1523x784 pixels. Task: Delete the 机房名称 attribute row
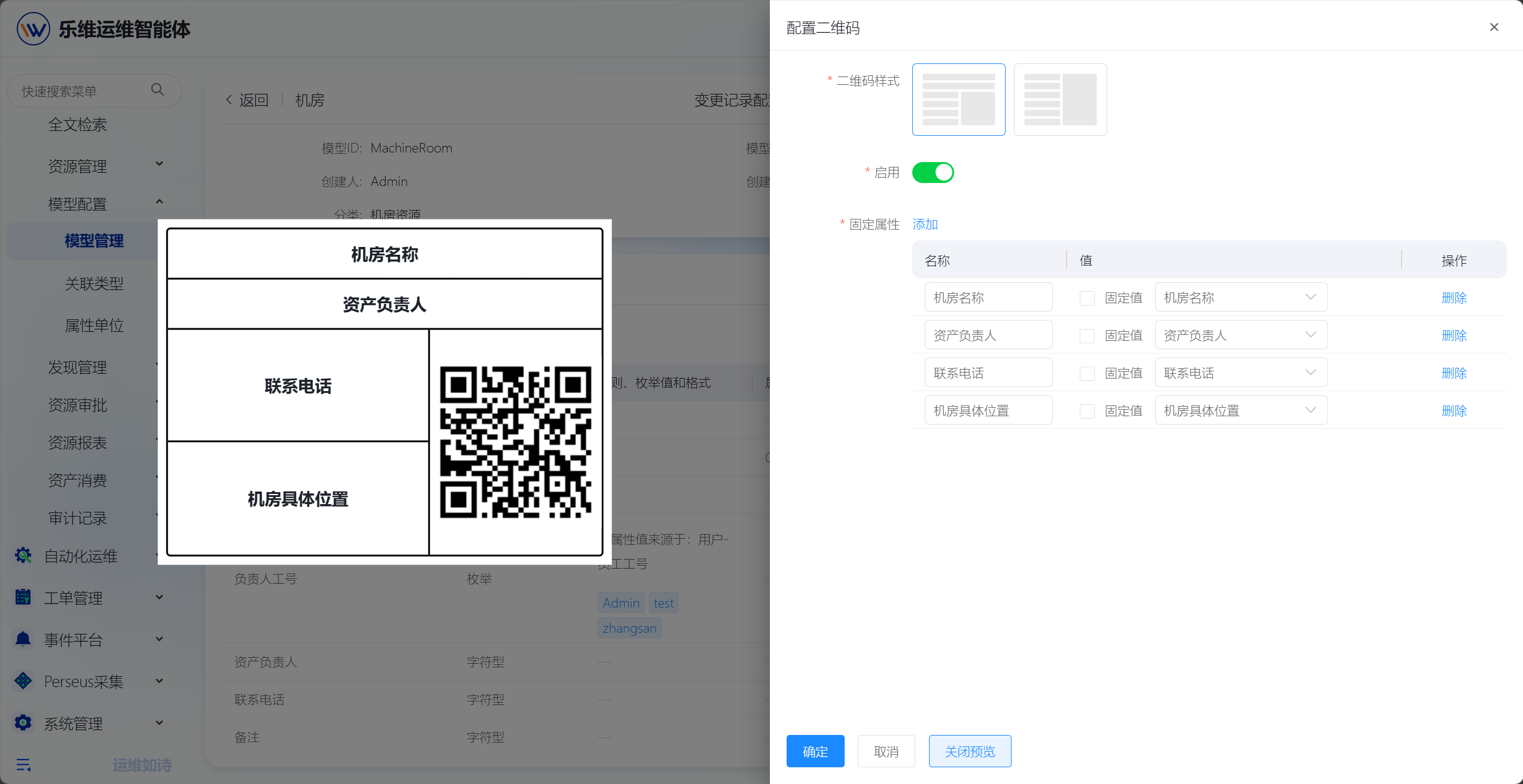pos(1454,298)
